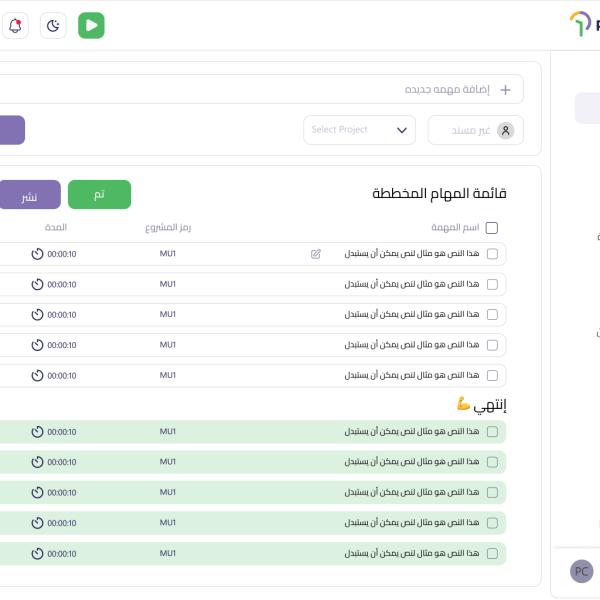Open the notifications bell
The image size is (600, 600).
15,26
